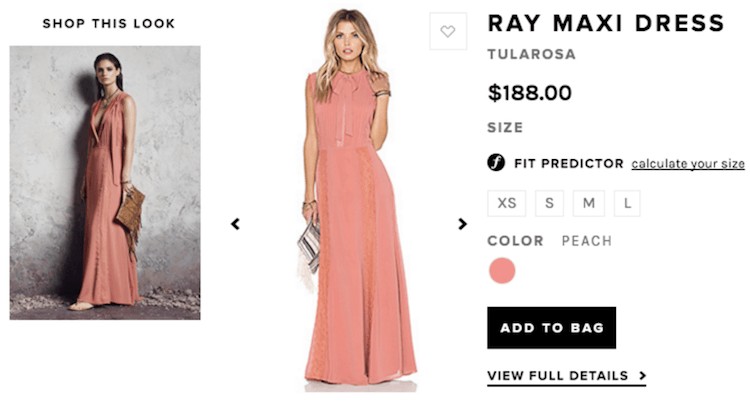The image size is (750, 412).
Task: Add dress to wishlist with heart icon
Action: [x=447, y=32]
